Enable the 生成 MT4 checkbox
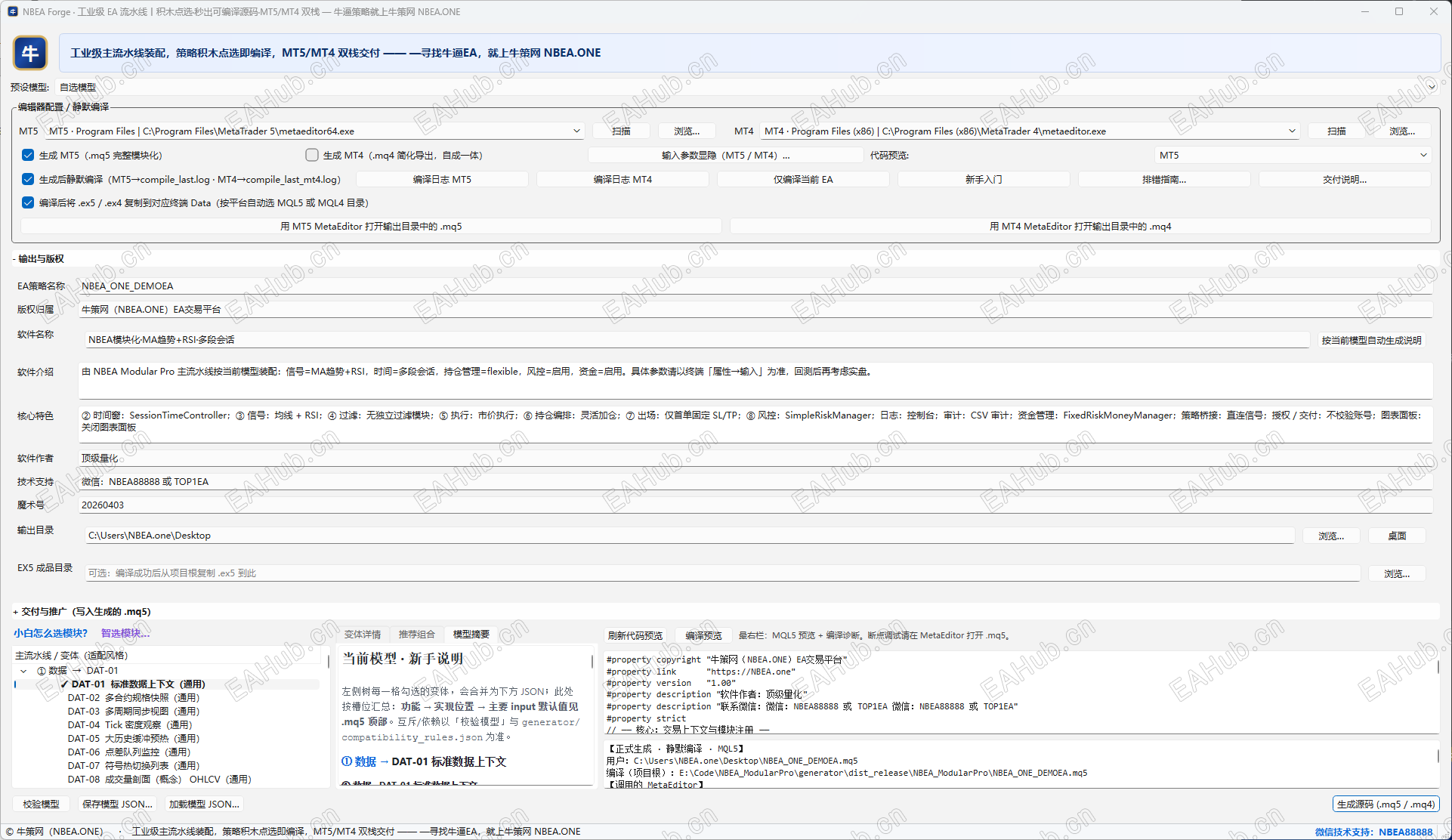Screen dimensions: 1452x840 point(312,155)
